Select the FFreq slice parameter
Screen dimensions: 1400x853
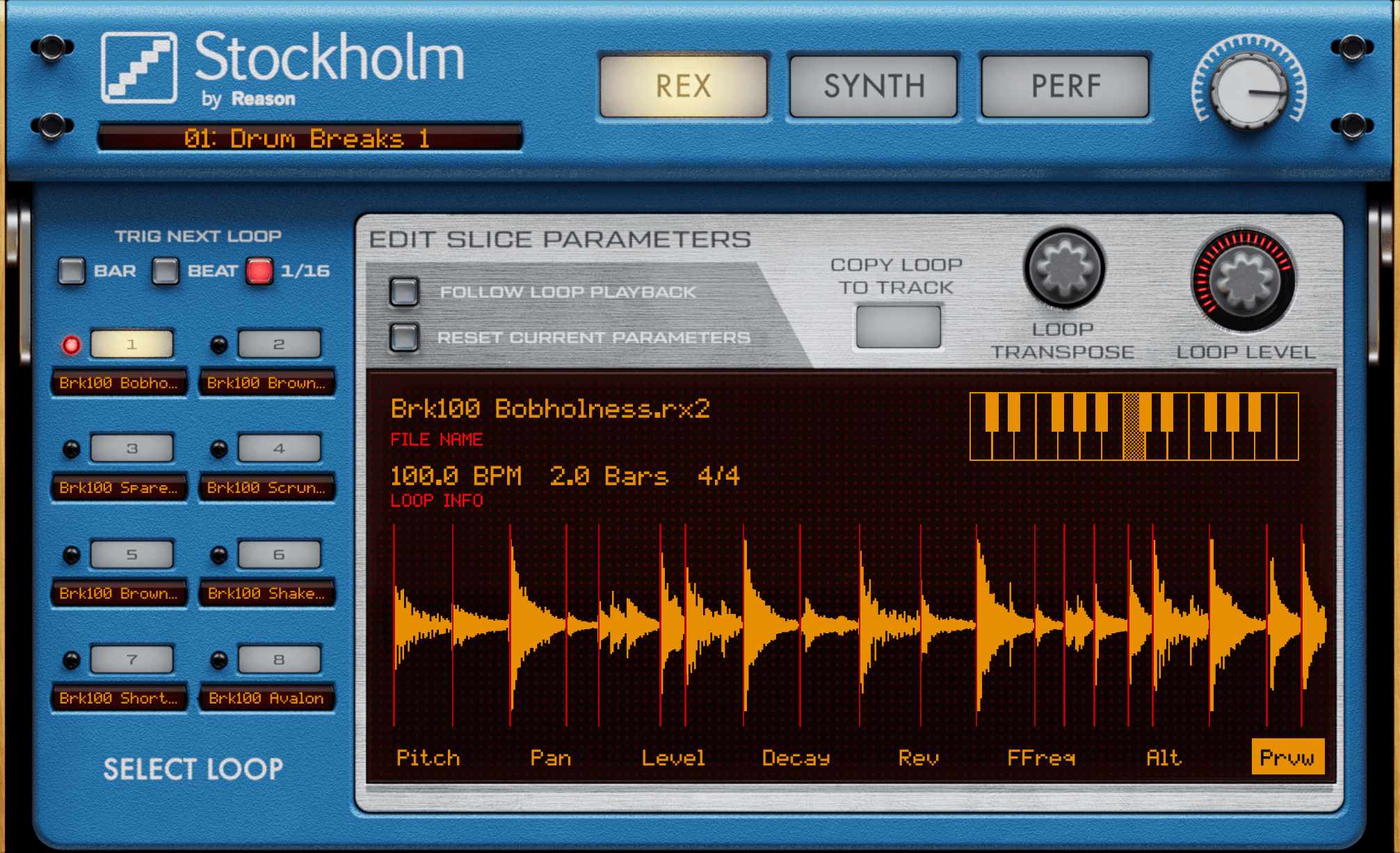click(1040, 758)
